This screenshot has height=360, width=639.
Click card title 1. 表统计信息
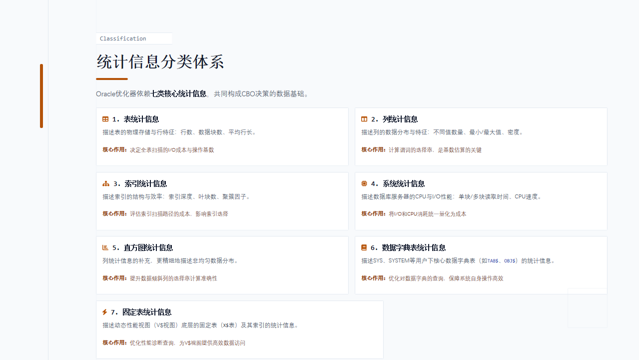tap(135, 119)
